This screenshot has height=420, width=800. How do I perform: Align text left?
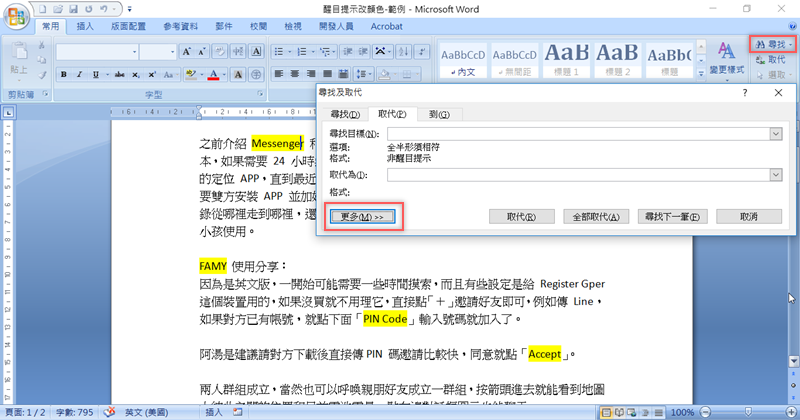(x=279, y=75)
